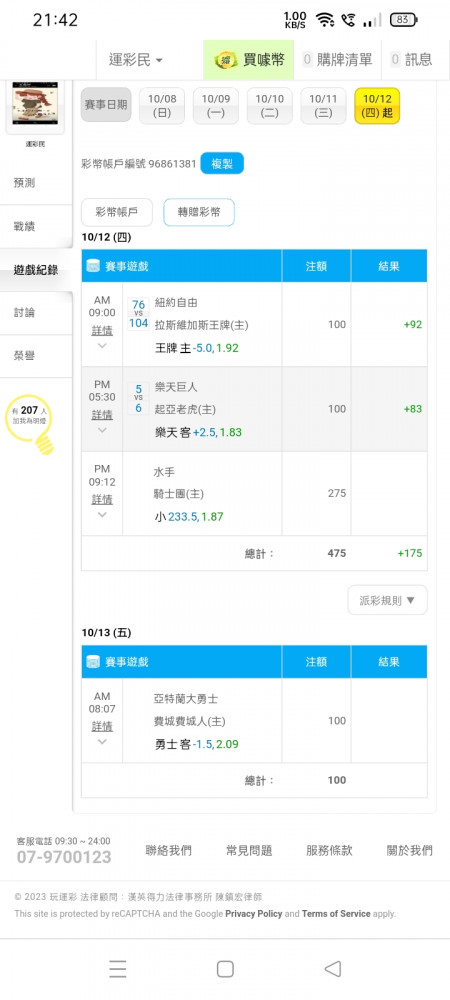
Task: Tap the 買噱幣 coin icon
Action: 225,60
